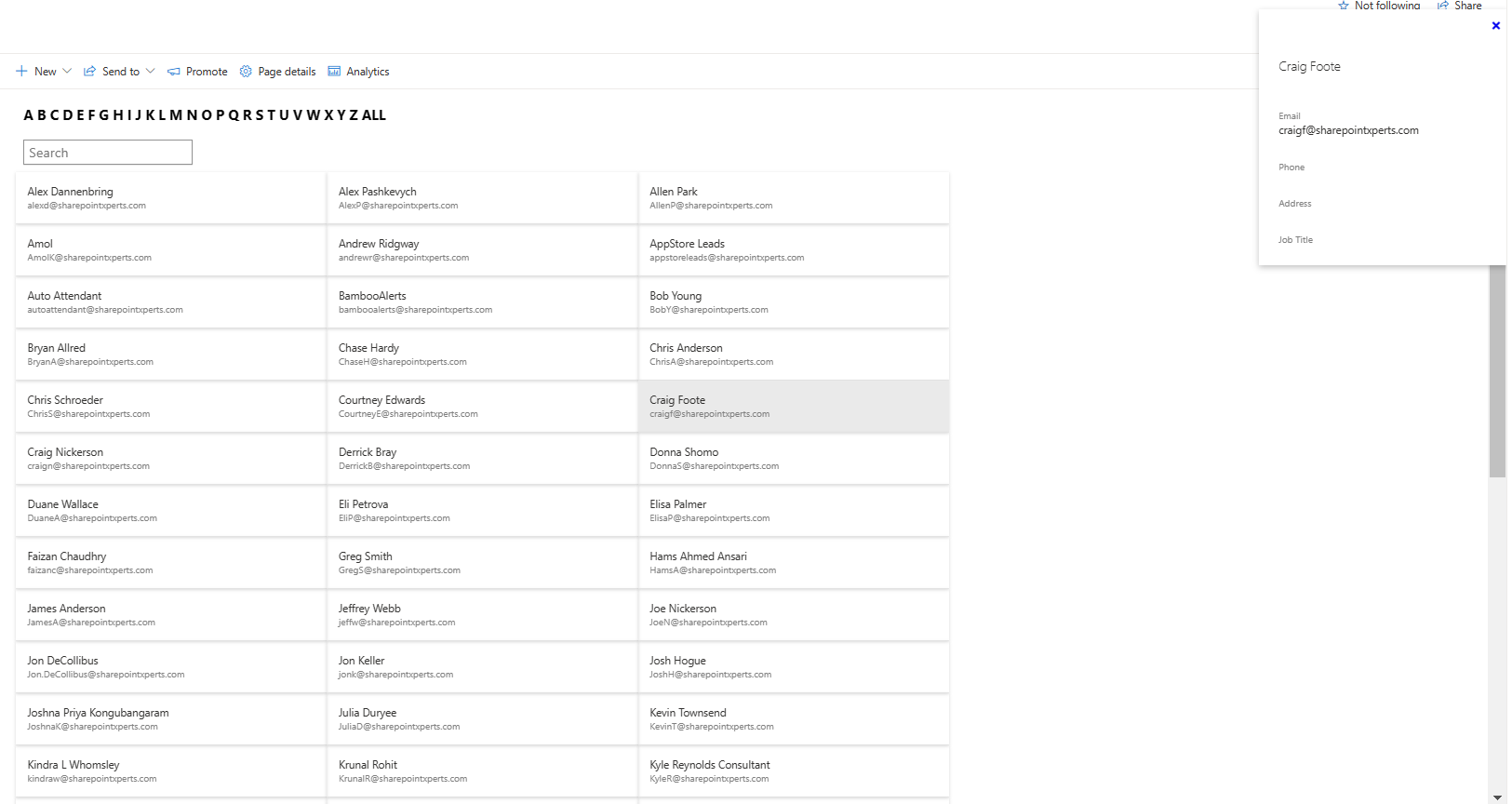
Task: Click the scrollbar down arrow
Action: pyautogui.click(x=1497, y=797)
